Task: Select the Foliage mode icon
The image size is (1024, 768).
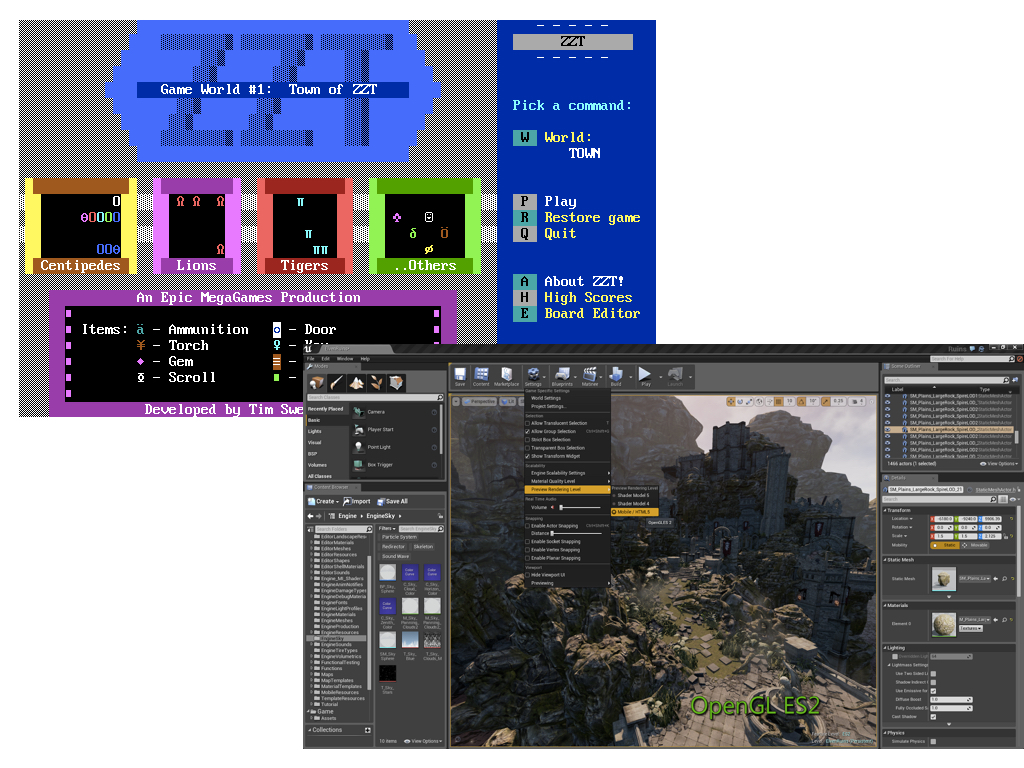Action: (376, 382)
